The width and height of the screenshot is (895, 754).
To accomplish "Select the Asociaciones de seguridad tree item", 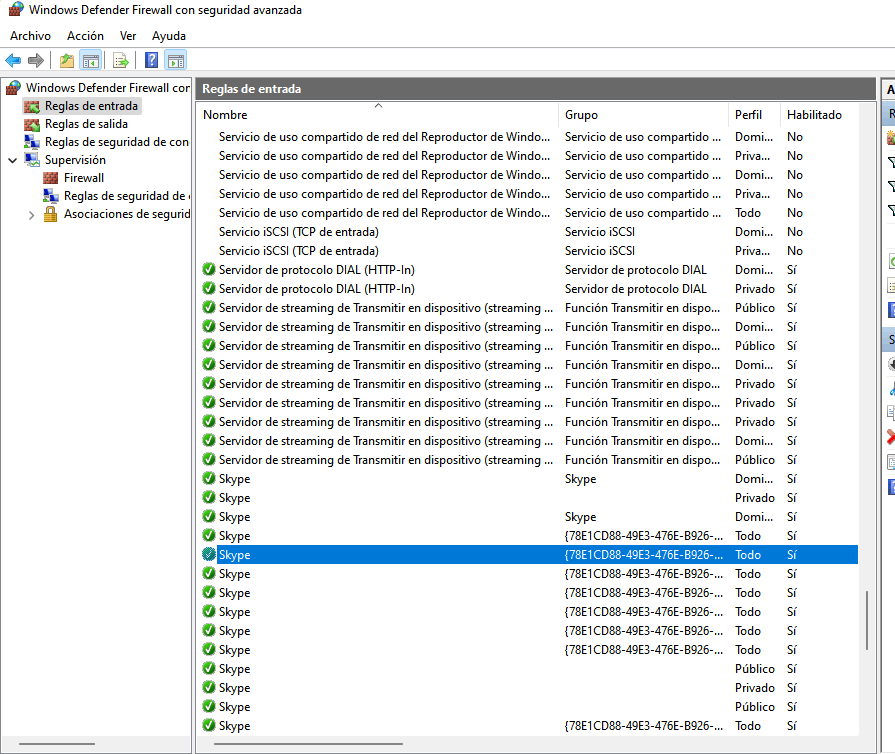I will (126, 214).
